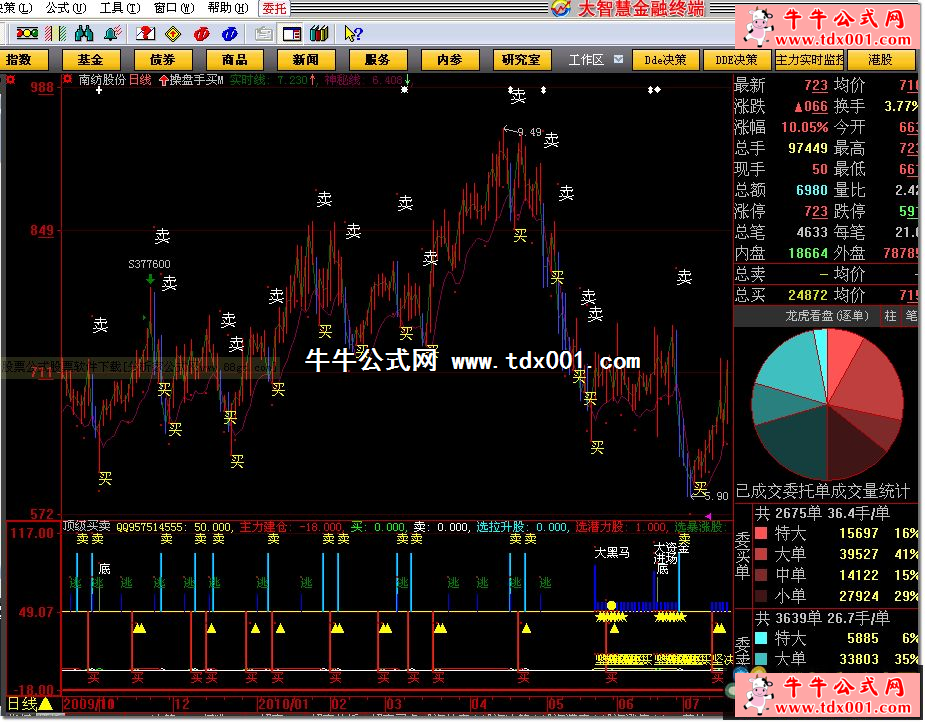Click the 商品 button
925x722 pixels.
(x=235, y=60)
